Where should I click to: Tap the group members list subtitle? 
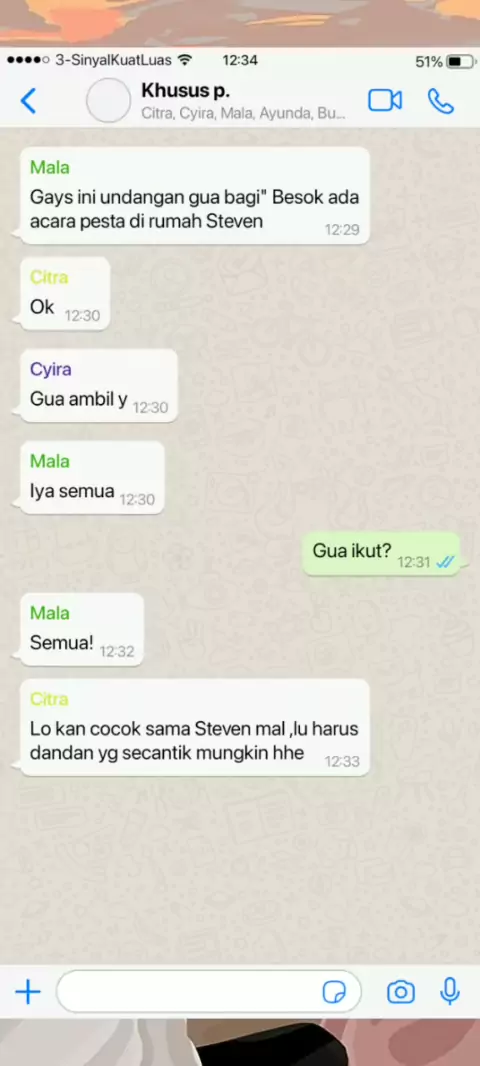point(243,114)
